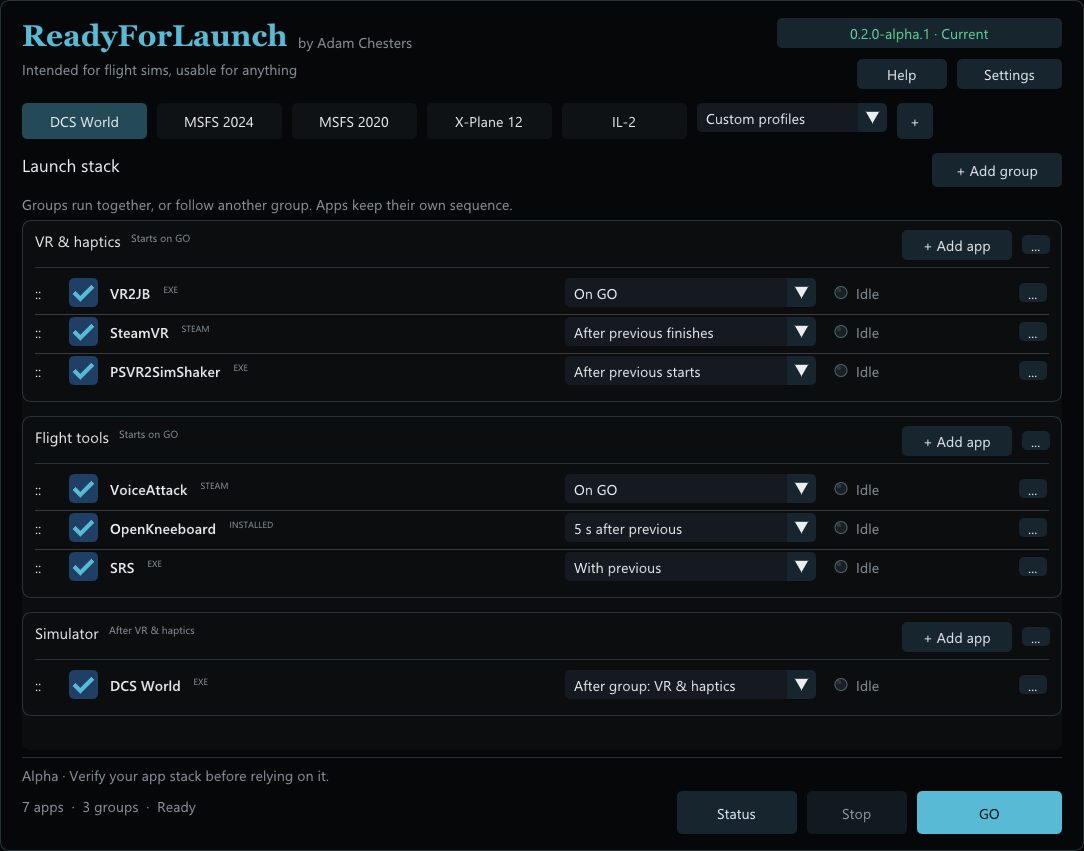Viewport: 1084px width, 851px height.
Task: Open the SRS With previous dropdown
Action: (690, 568)
